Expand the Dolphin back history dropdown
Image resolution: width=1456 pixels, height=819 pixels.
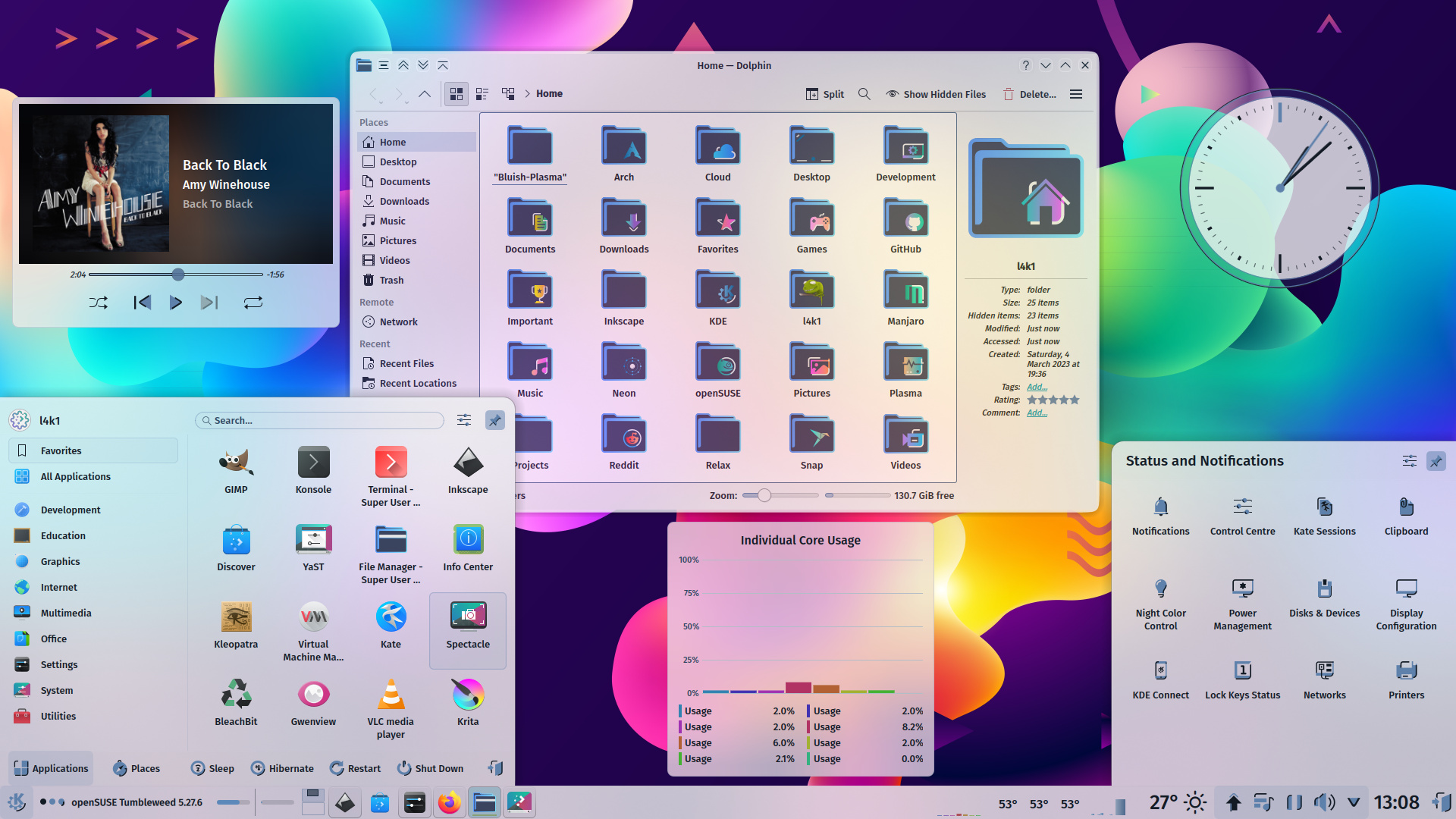tap(381, 103)
